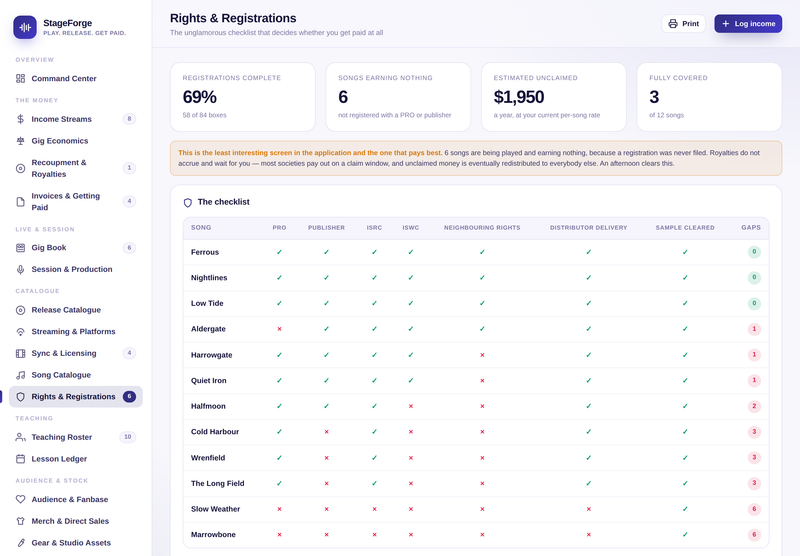Click the Session & Production microphone icon

20,269
